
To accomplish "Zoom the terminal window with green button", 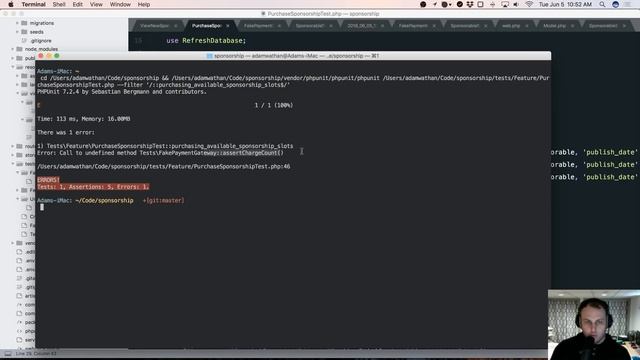I will [x=57, y=56].
